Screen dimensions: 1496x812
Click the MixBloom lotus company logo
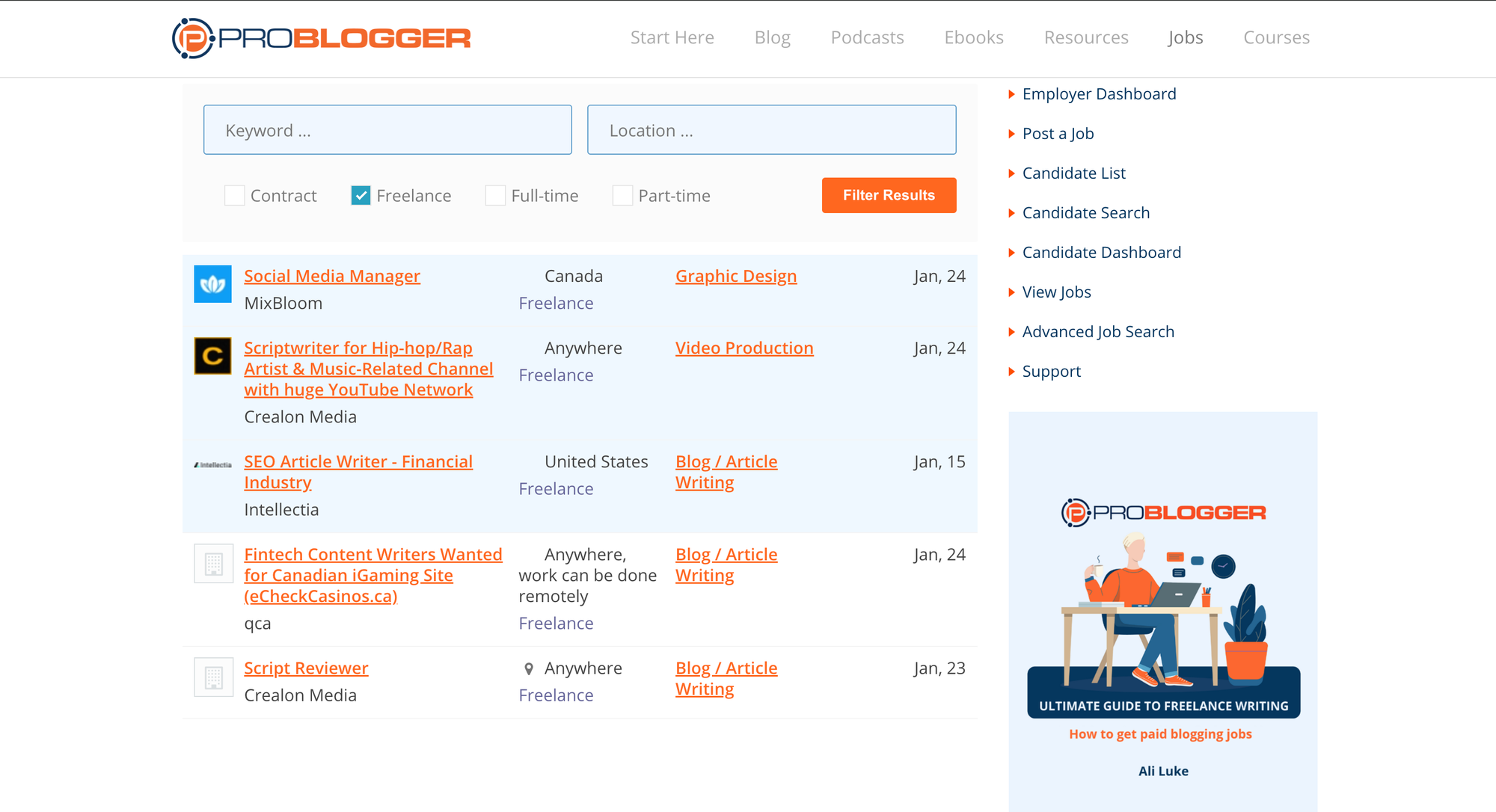213,284
